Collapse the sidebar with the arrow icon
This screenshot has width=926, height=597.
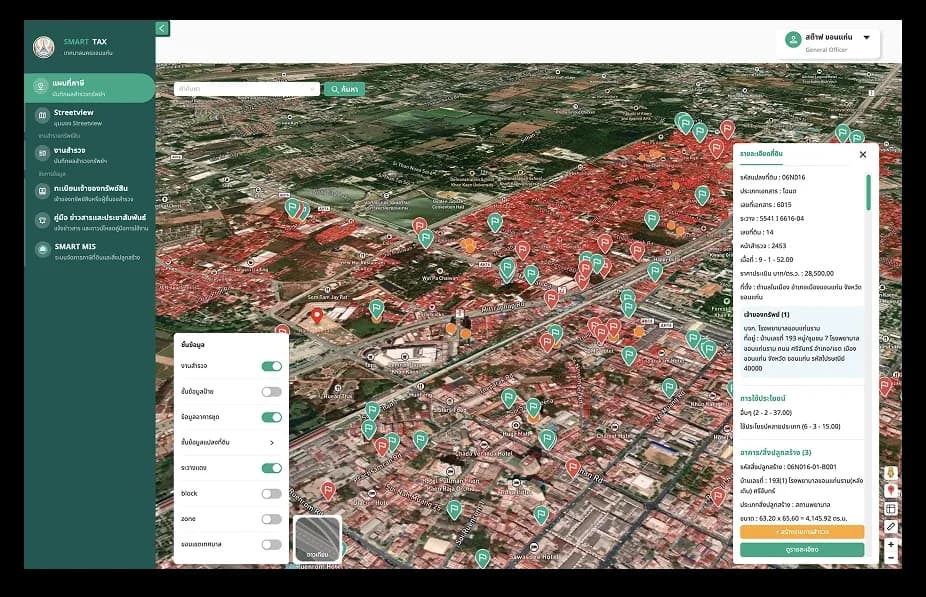click(162, 28)
